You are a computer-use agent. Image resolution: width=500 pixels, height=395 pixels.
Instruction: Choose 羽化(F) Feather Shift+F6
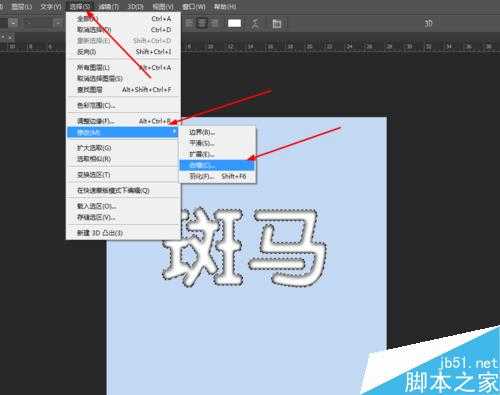coord(217,176)
